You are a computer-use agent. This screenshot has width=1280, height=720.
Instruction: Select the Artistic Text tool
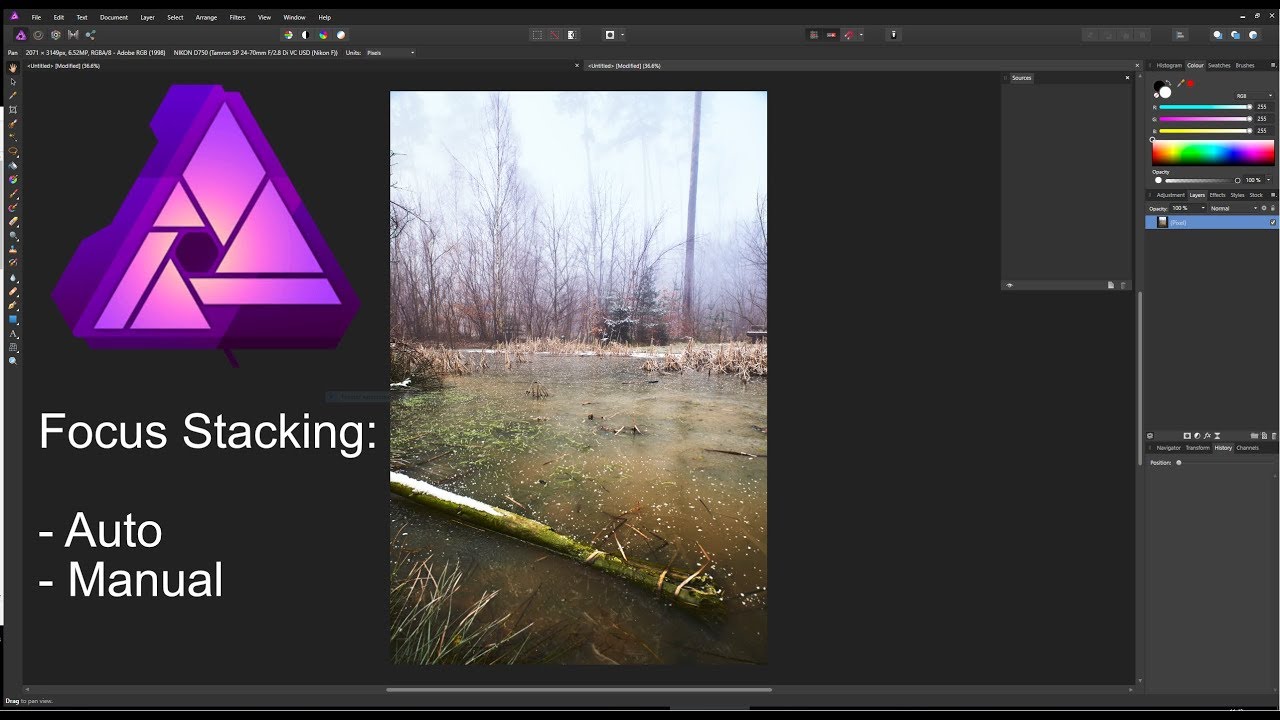click(13, 333)
